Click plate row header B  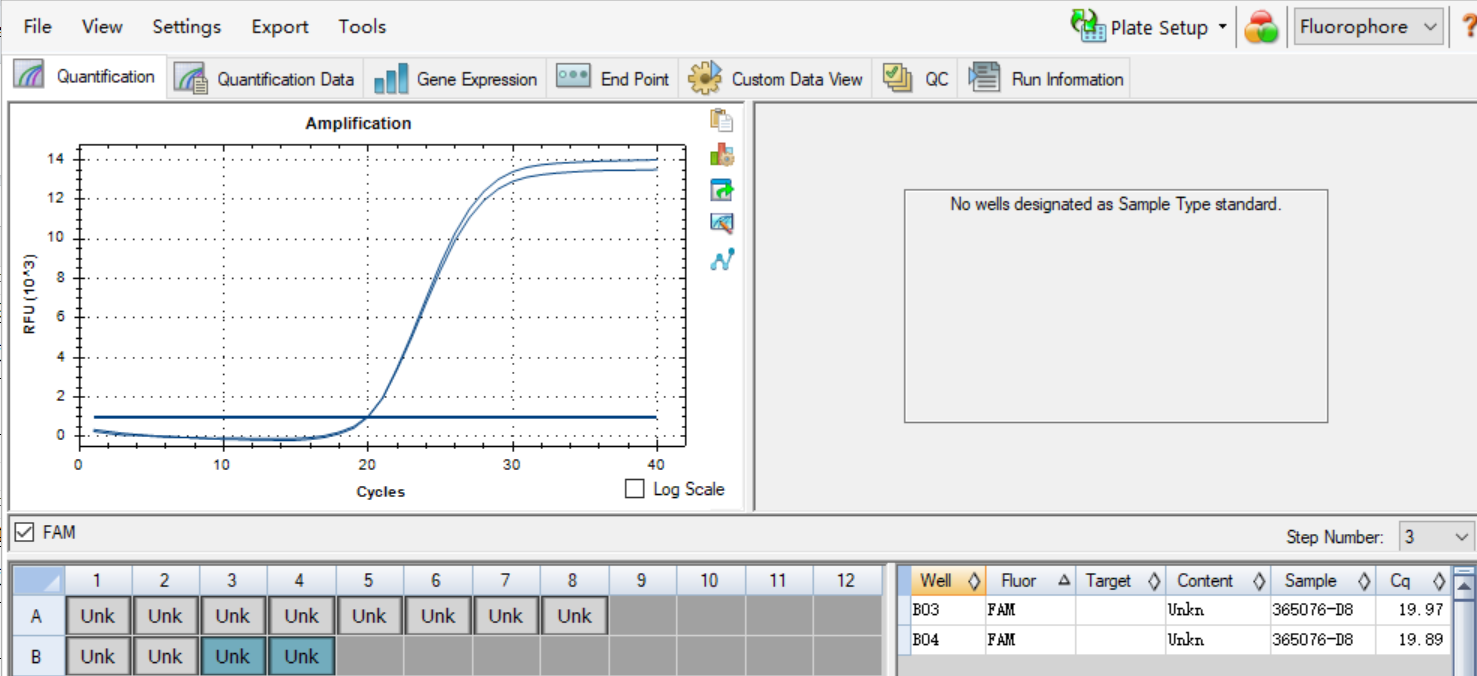click(37, 656)
